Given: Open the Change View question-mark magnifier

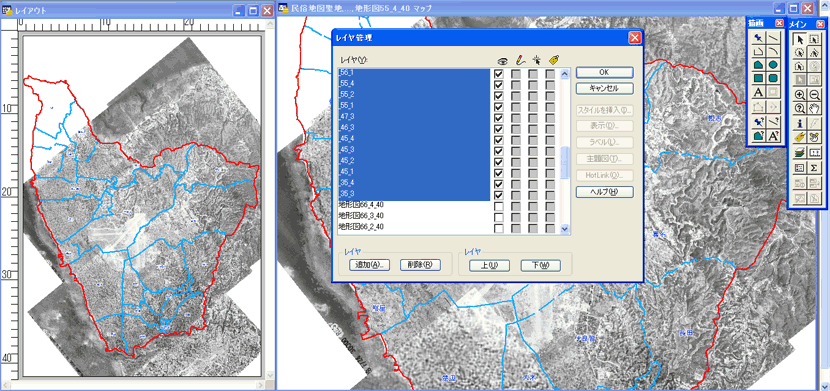Looking at the screenshot, I should 800,108.
